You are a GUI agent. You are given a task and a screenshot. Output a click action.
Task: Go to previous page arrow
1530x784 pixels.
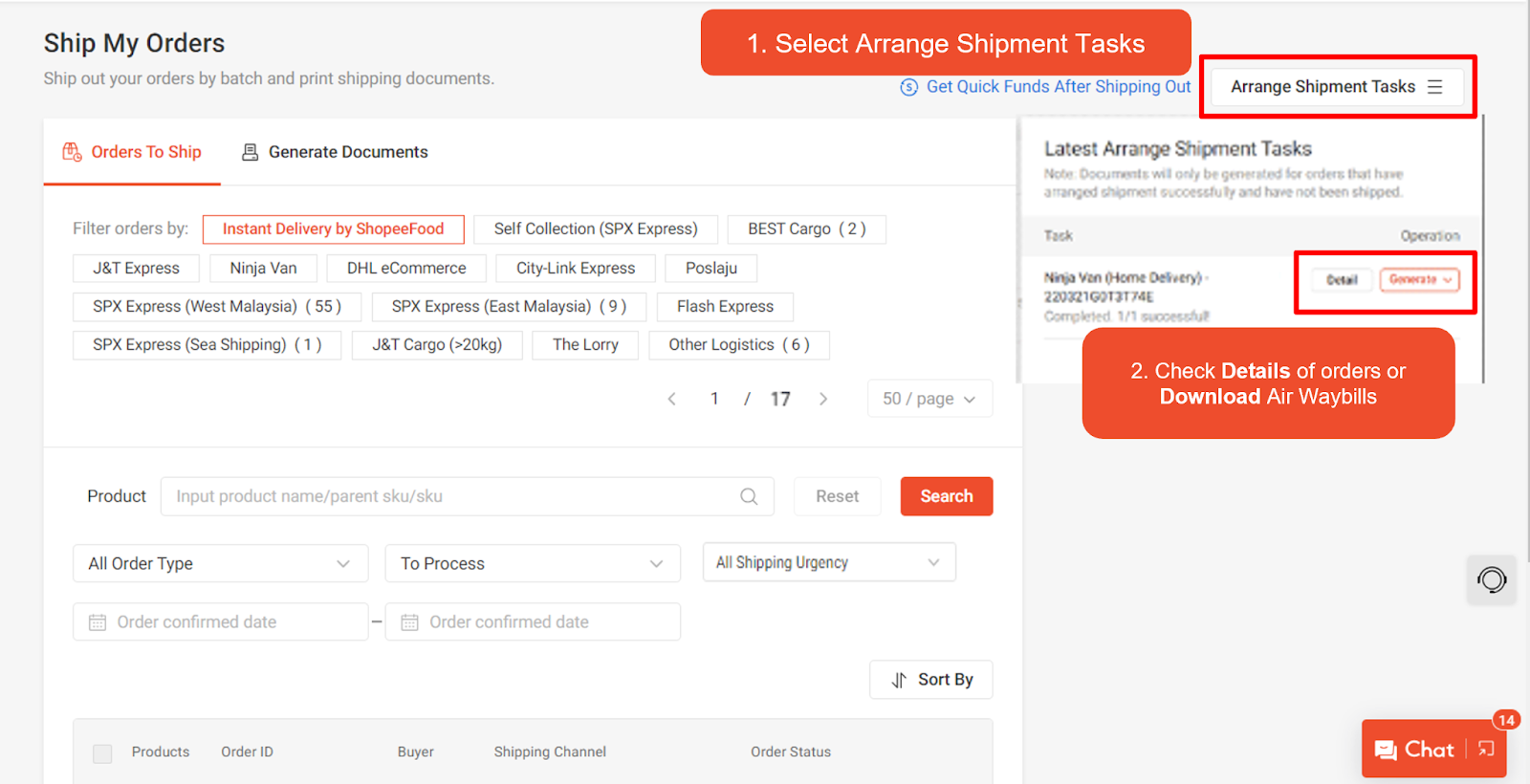click(x=672, y=399)
